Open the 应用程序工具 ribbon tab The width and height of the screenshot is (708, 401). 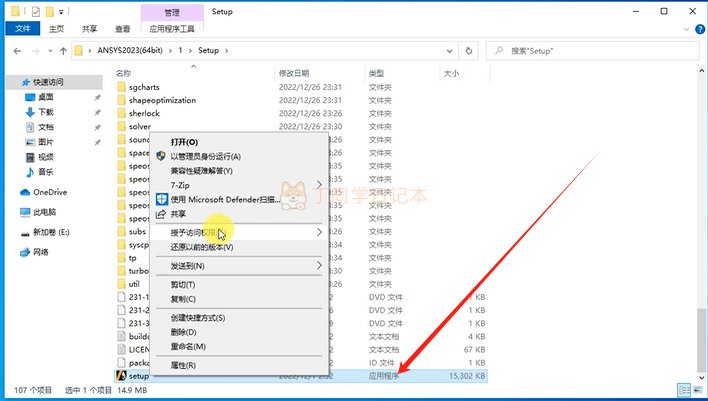(x=172, y=28)
